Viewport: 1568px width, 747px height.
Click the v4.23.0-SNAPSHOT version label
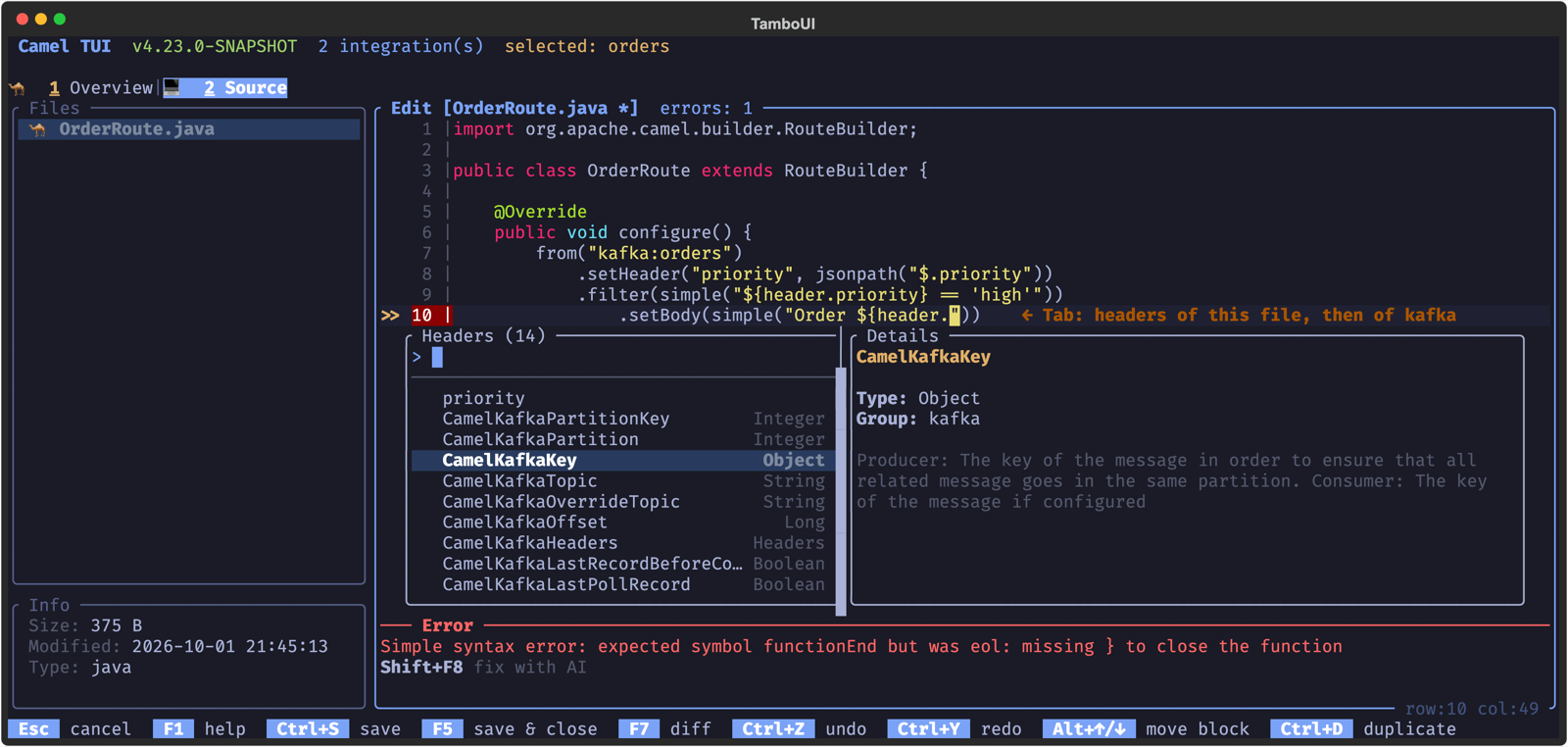coord(215,47)
